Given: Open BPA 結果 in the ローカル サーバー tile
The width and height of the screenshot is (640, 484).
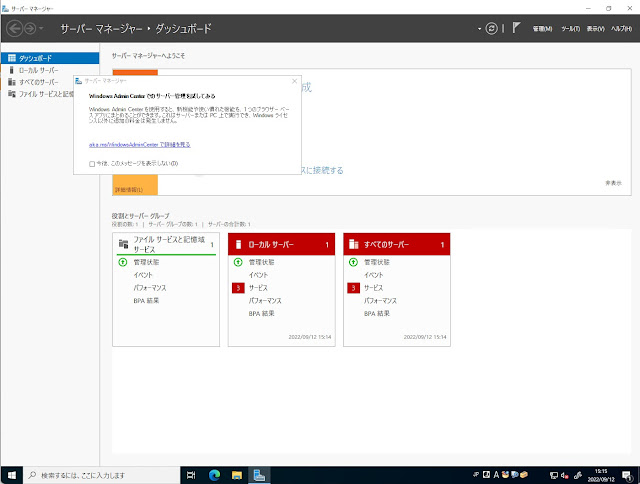Looking at the screenshot, I should click(262, 313).
